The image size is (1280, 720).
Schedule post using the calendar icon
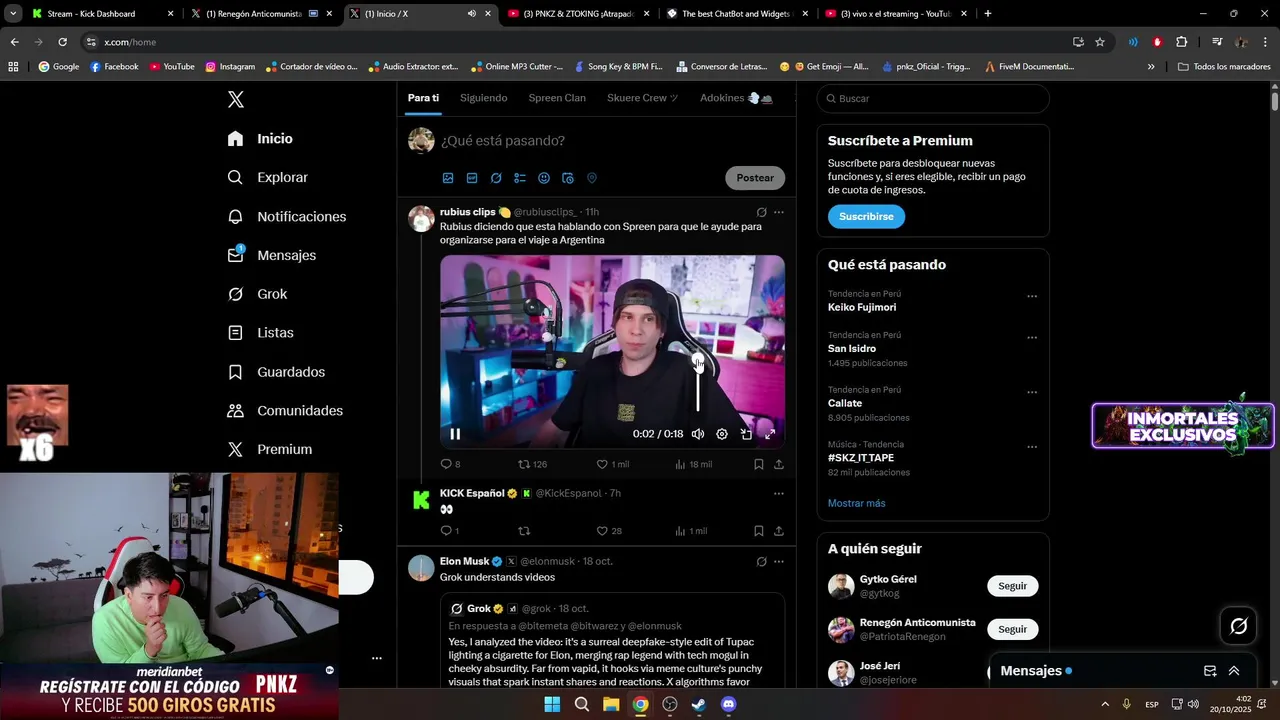tap(568, 178)
